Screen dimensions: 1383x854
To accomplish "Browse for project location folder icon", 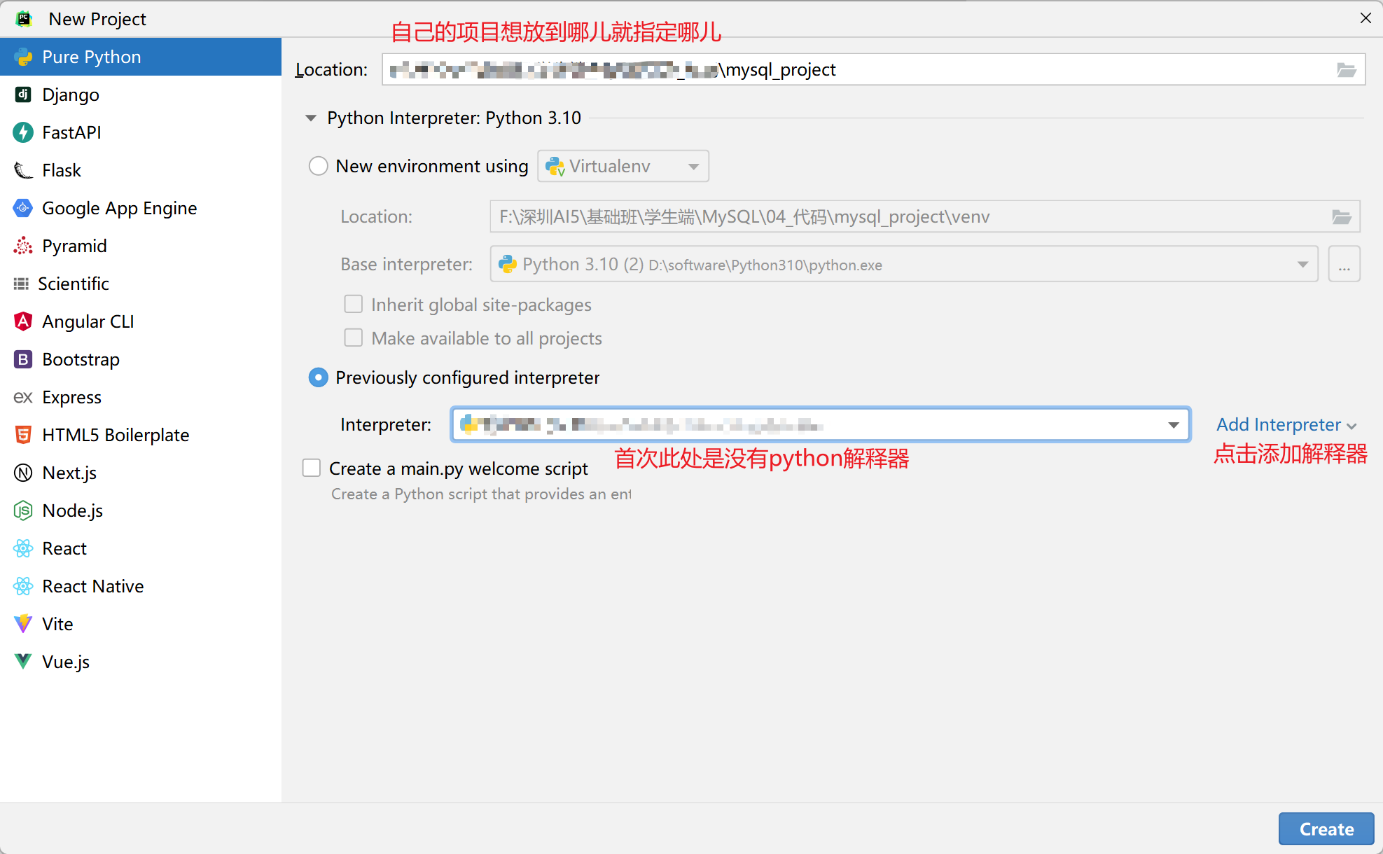I will click(1347, 70).
